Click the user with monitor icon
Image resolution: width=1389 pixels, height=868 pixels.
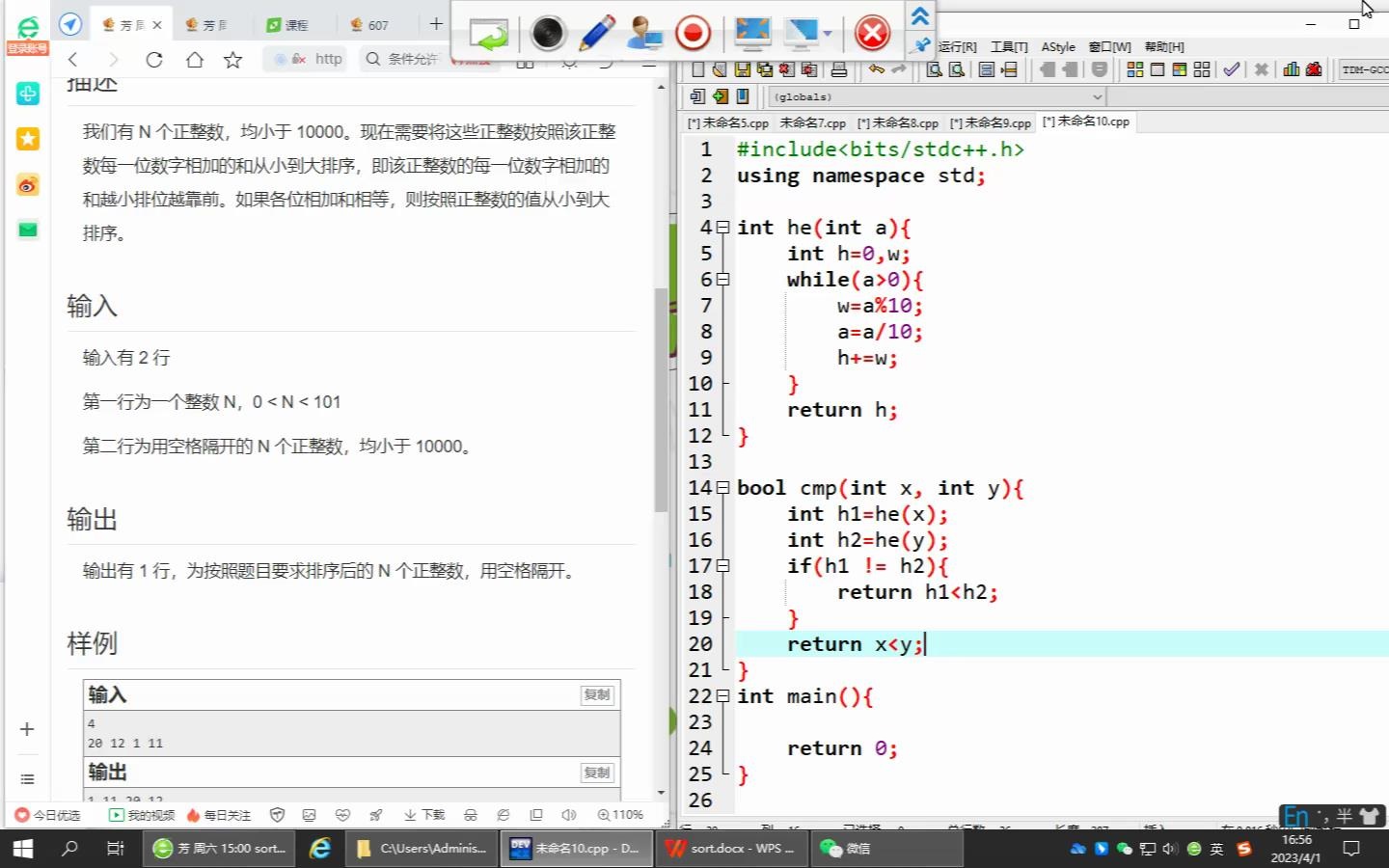click(643, 34)
